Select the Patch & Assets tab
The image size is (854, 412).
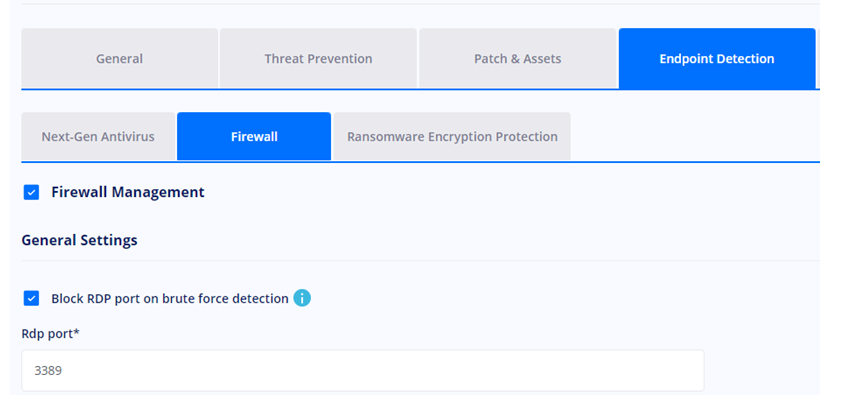[x=517, y=58]
